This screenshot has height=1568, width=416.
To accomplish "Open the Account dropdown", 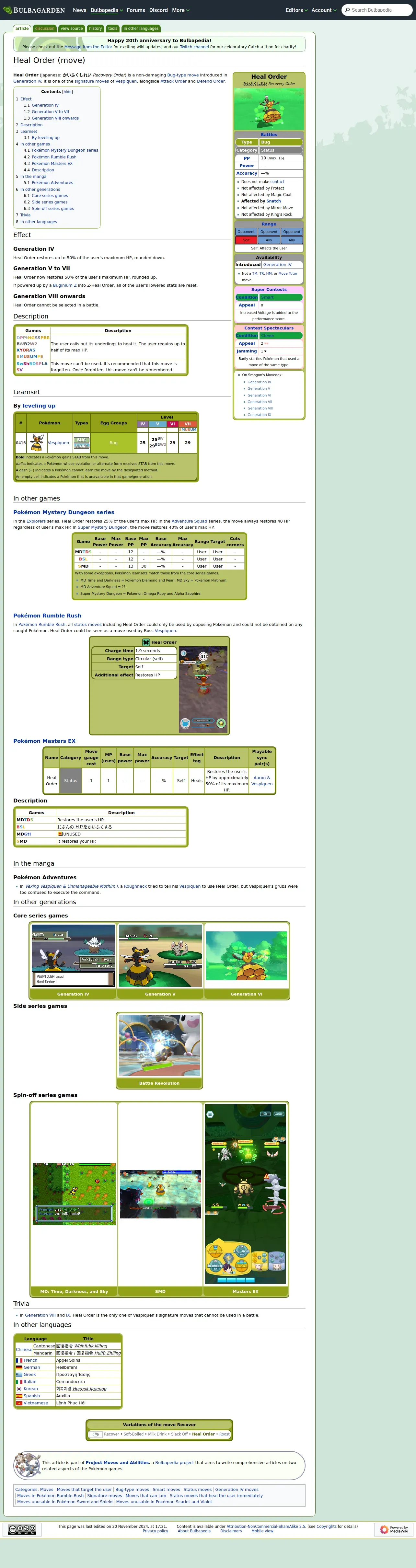I will tap(324, 10).
